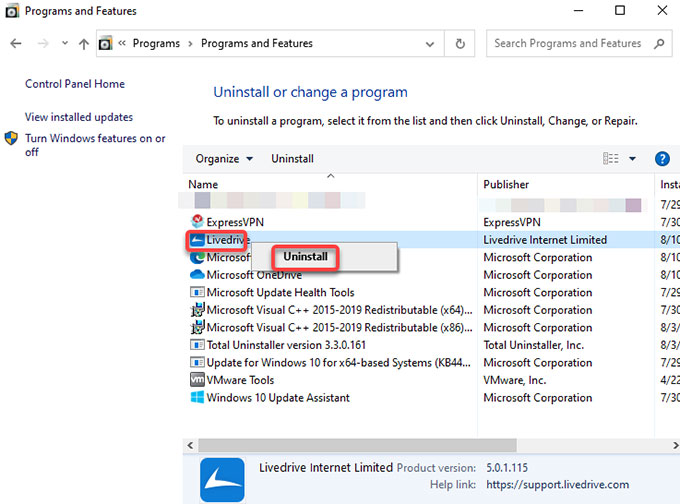Refresh the programs list
680x504 pixels.
[460, 43]
